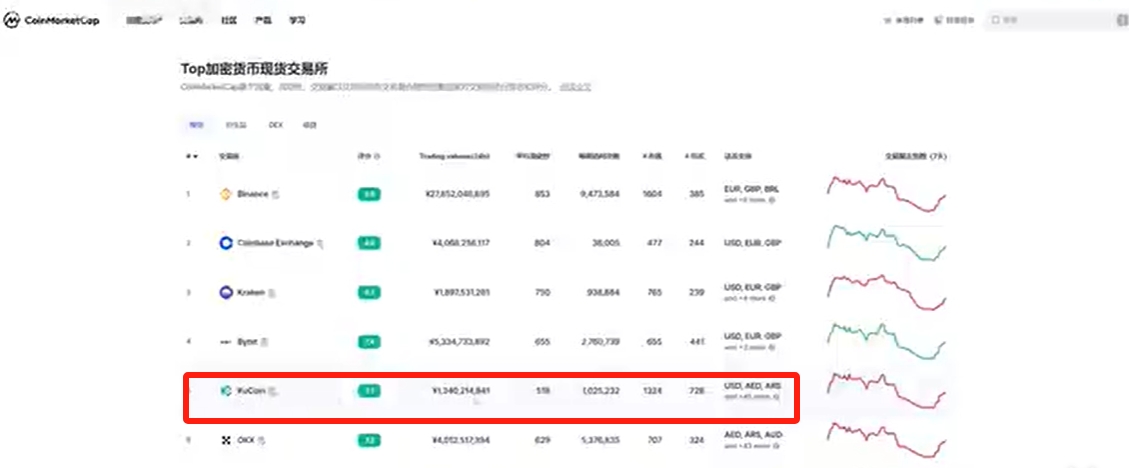Select the fourth tab after DEX
Image resolution: width=1129 pixels, height=468 pixels.
coord(310,125)
